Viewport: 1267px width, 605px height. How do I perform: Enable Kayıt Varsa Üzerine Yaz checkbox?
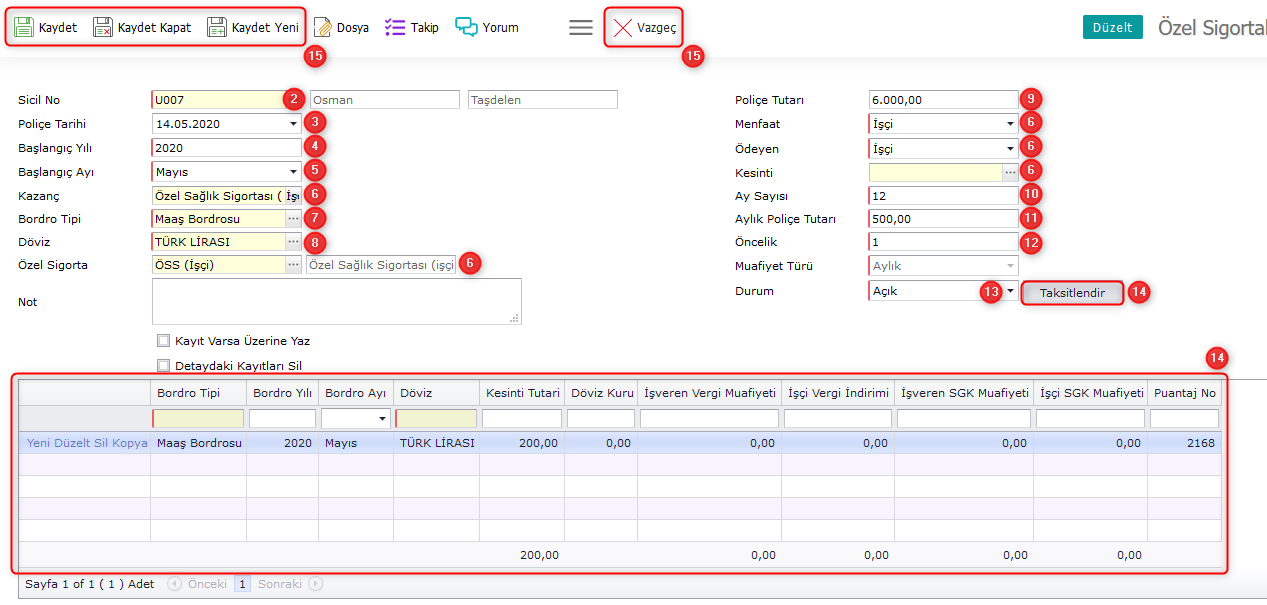click(x=164, y=341)
